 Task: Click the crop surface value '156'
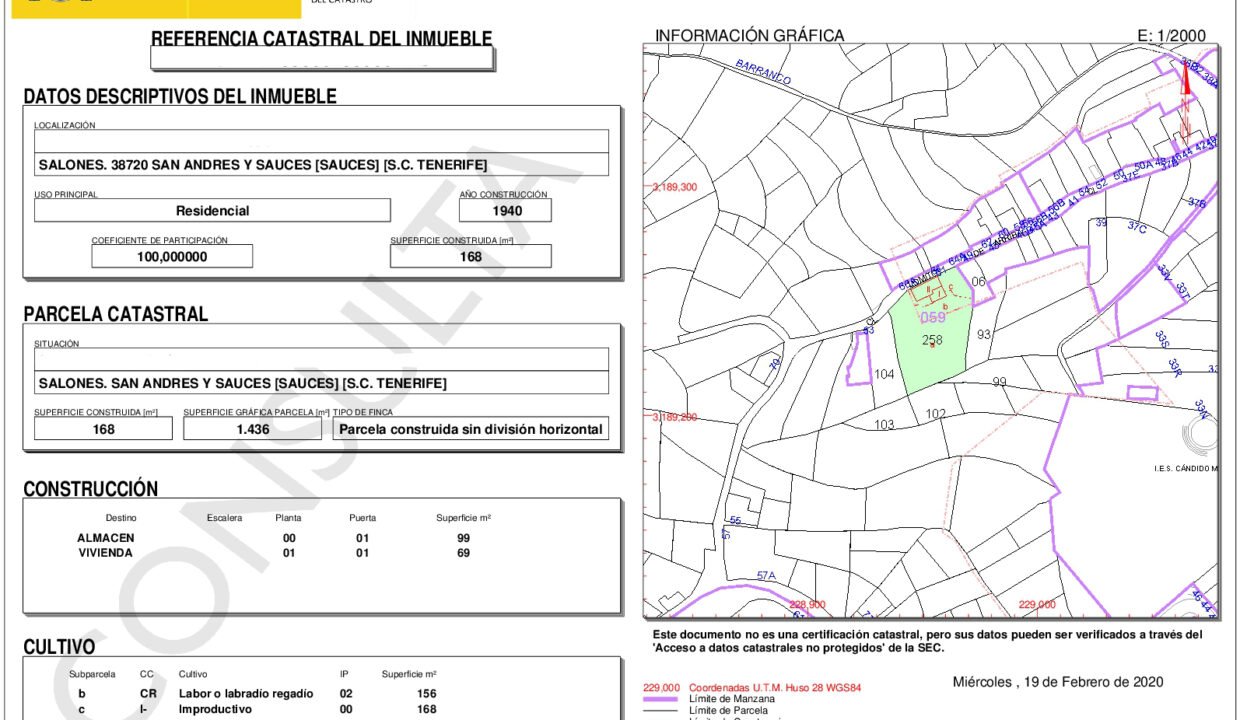[x=426, y=693]
